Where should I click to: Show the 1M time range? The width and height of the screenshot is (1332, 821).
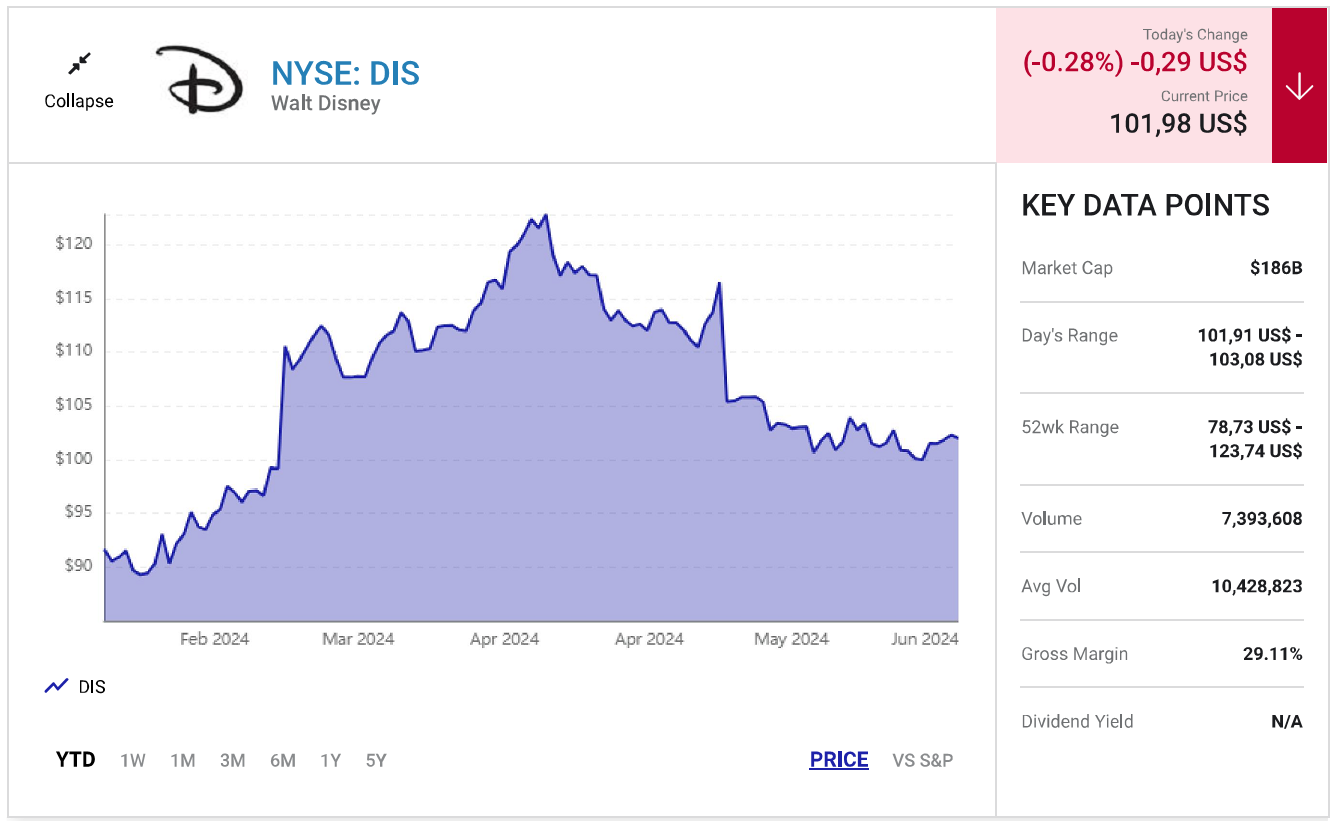(182, 760)
